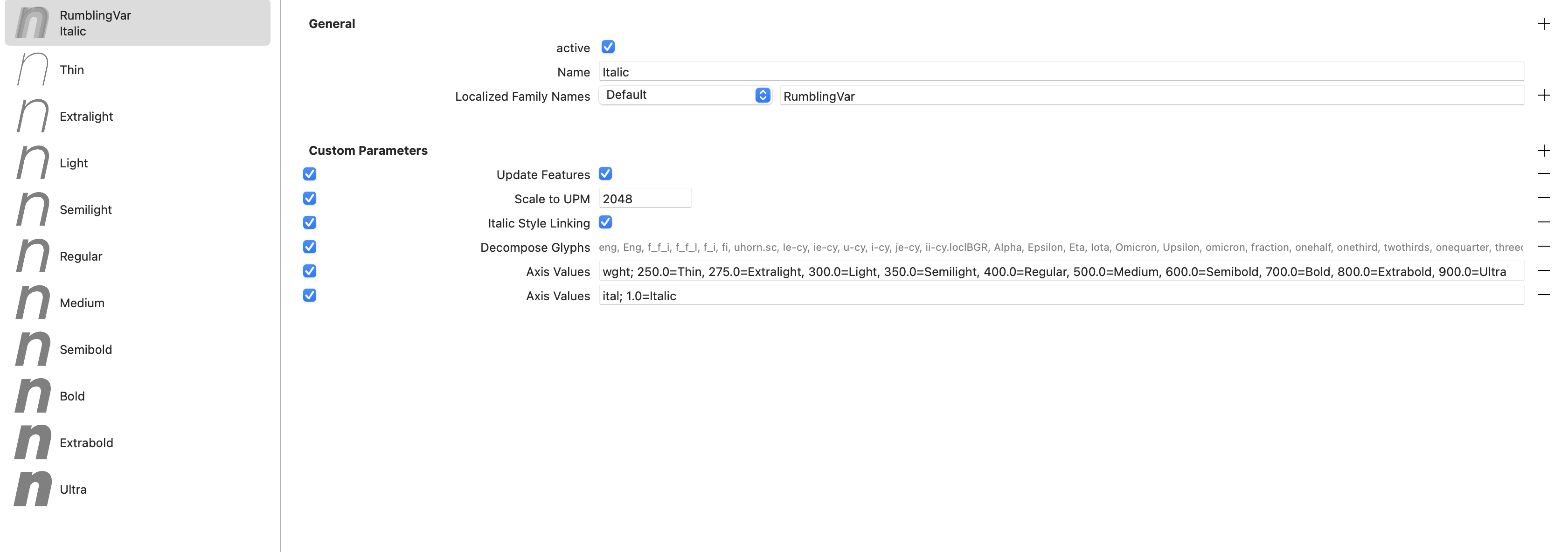
Task: Toggle the active checkbox
Action: [x=608, y=47]
